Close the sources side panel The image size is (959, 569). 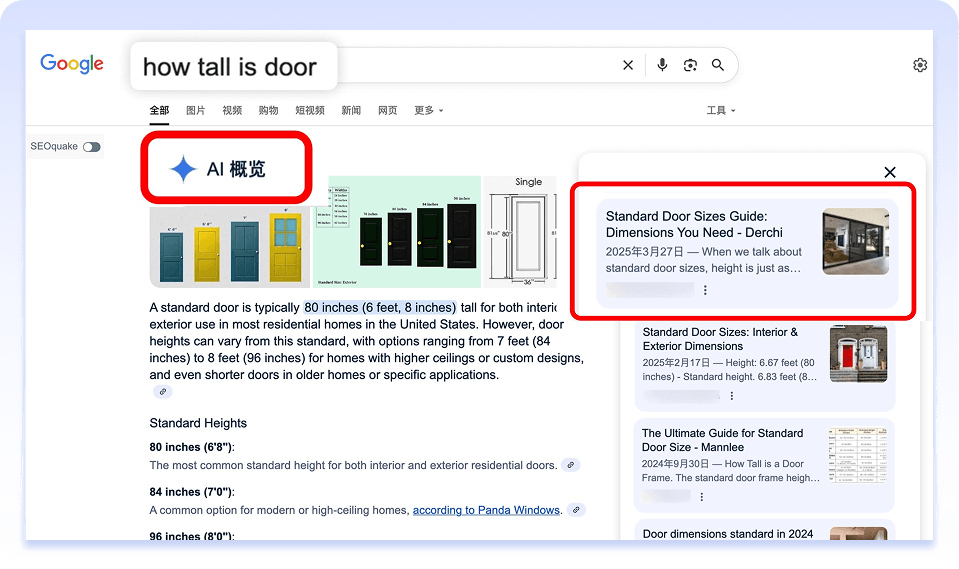tap(890, 172)
